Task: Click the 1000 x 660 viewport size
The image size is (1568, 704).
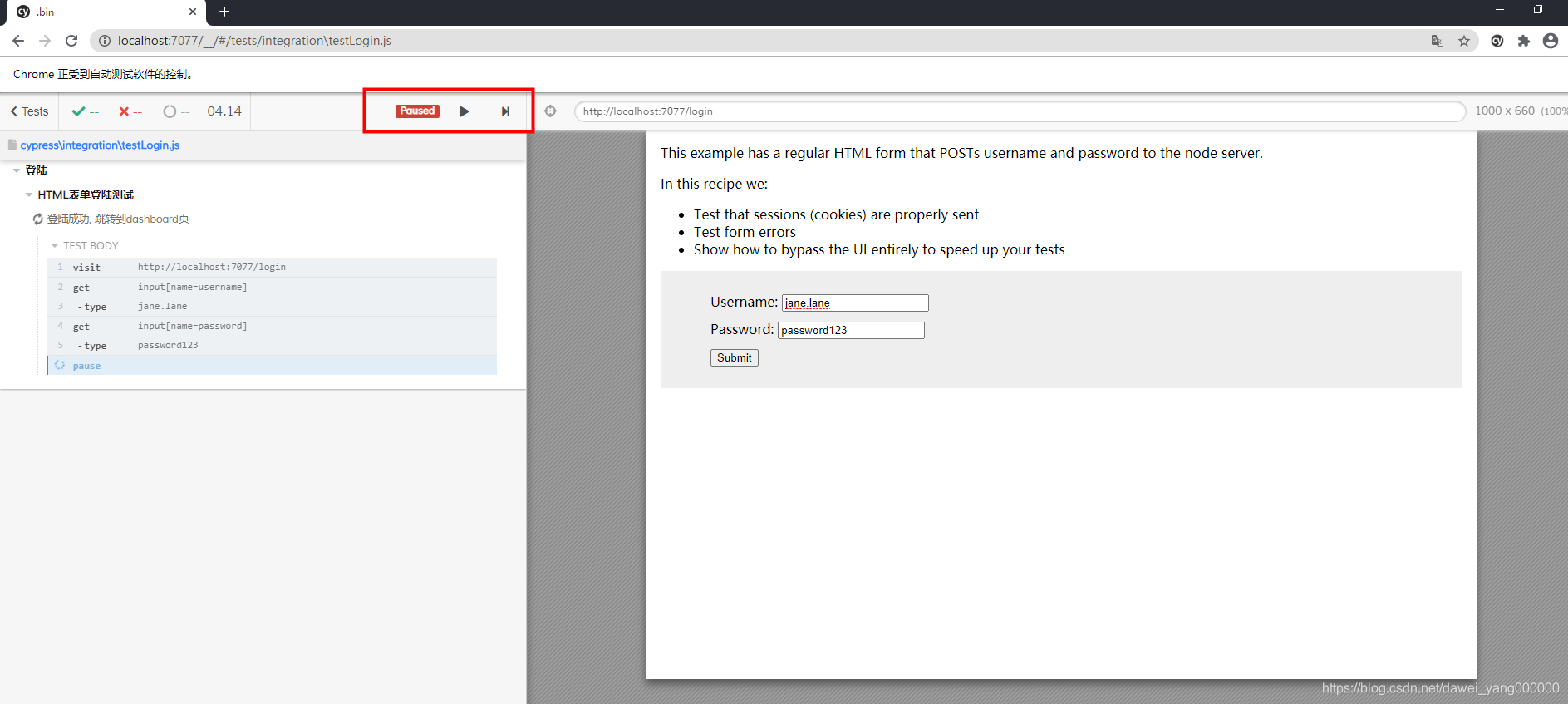Action: (x=1505, y=111)
